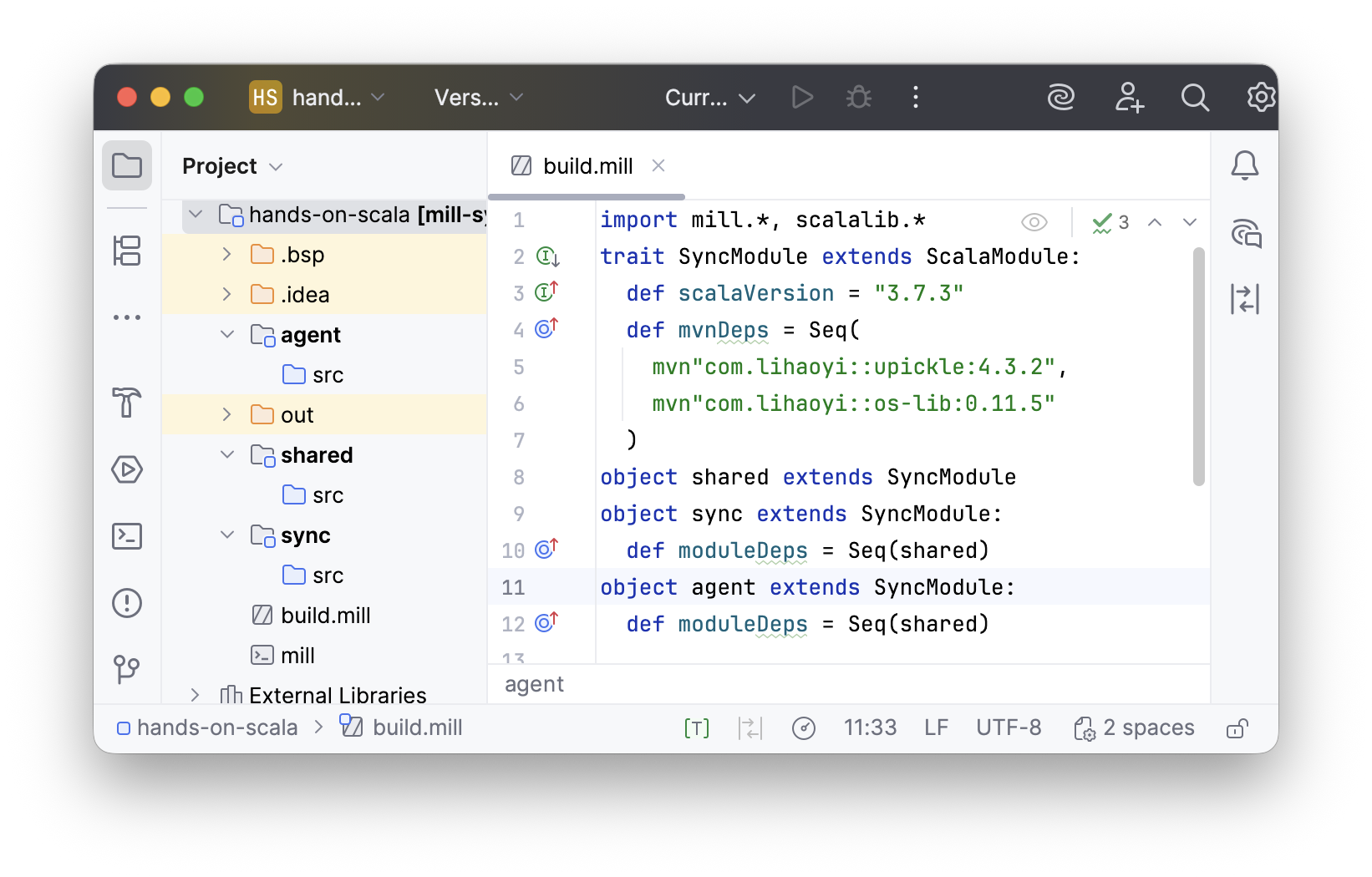The image size is (1372, 877).
Task: Select the build.mill editor tab
Action: point(586,165)
